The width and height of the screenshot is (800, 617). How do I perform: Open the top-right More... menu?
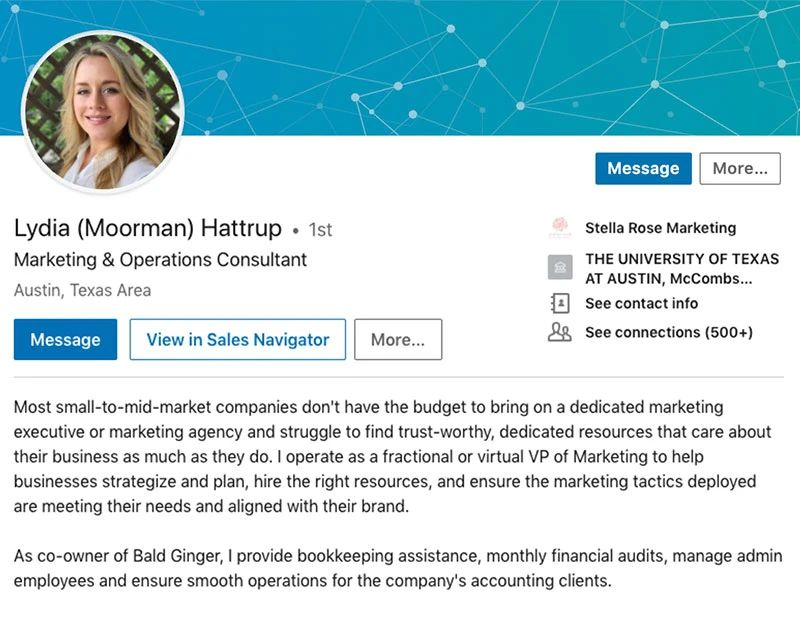740,168
